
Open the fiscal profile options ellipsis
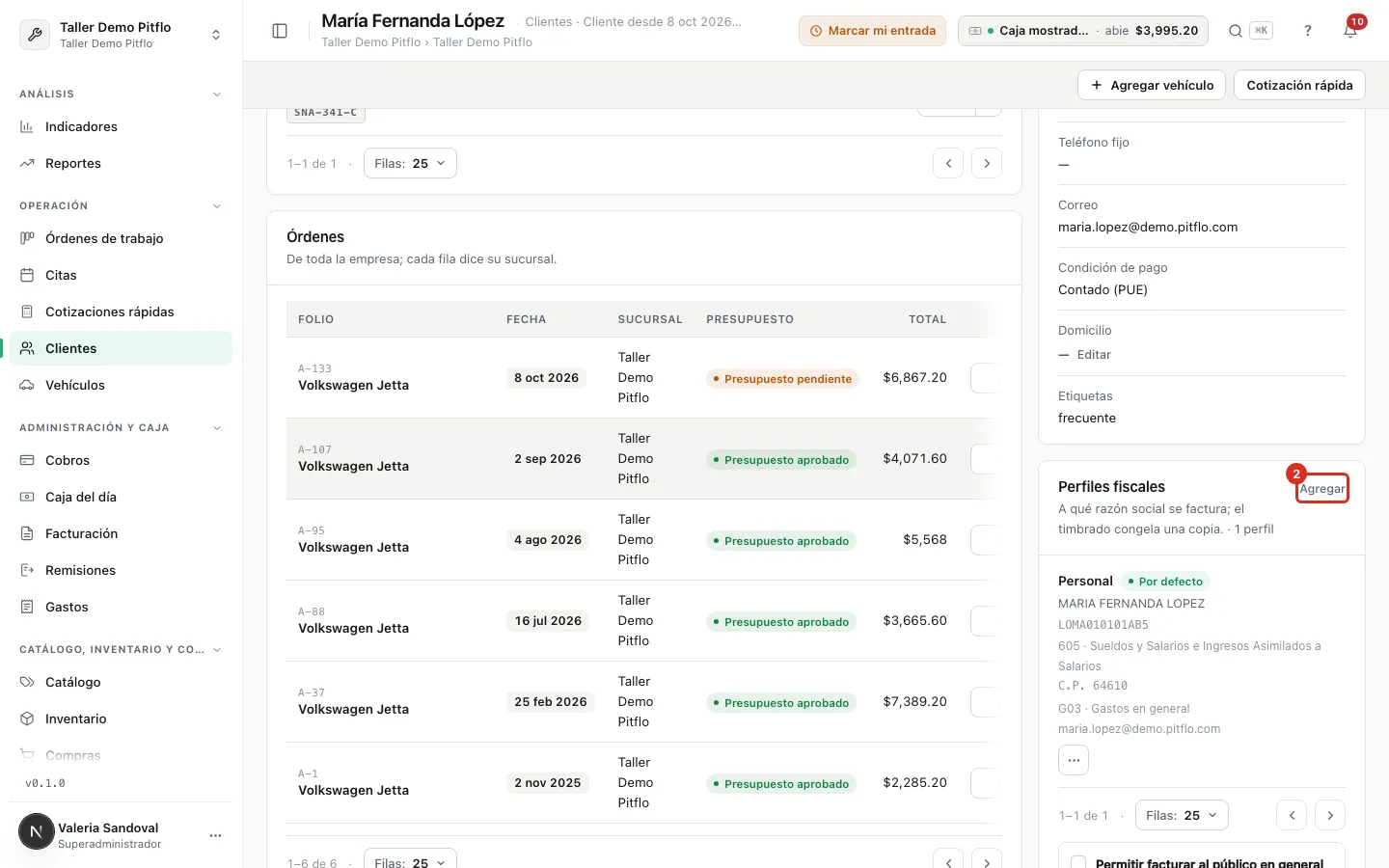pyautogui.click(x=1074, y=760)
